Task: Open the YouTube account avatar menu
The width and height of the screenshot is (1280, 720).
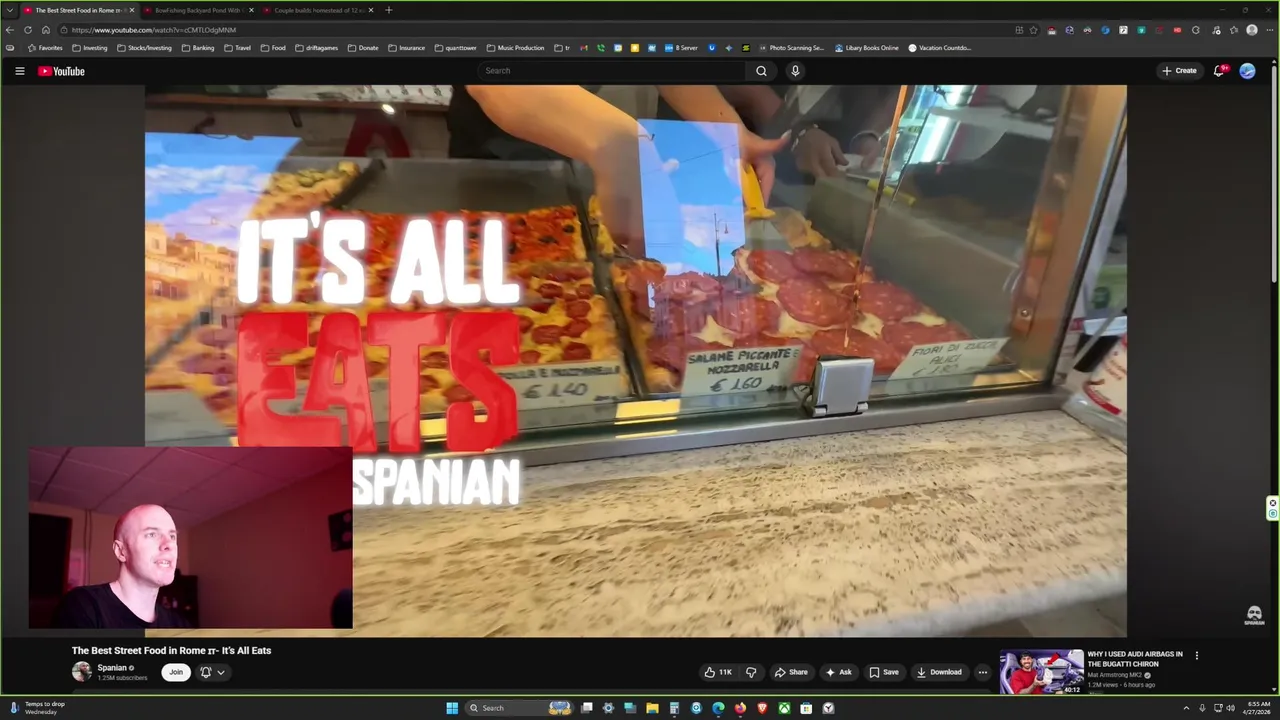Action: pyautogui.click(x=1247, y=71)
